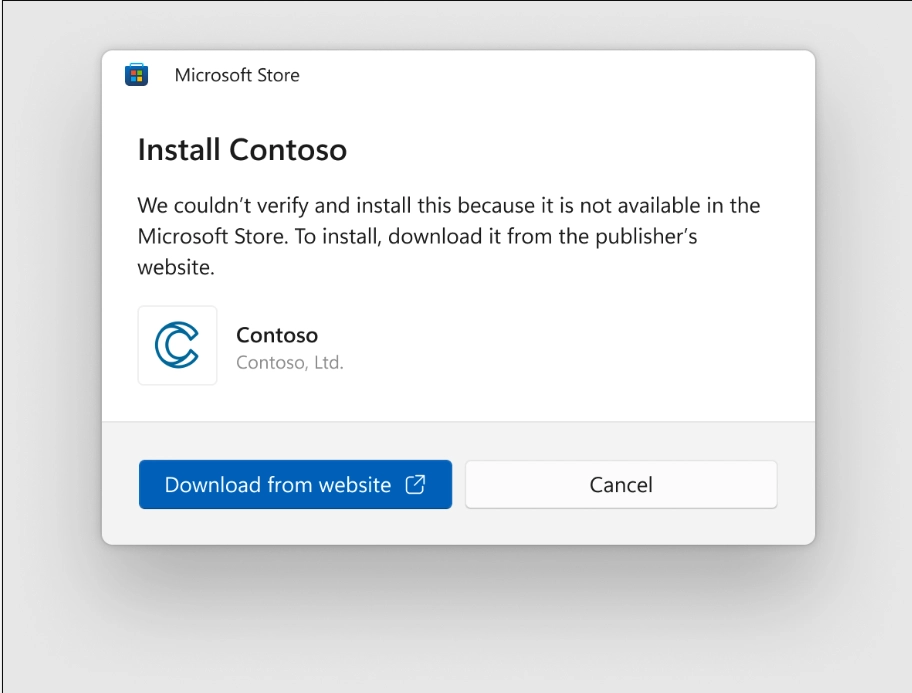This screenshot has height=693, width=912.
Task: Cancel the Contoso install dialog
Action: point(621,484)
